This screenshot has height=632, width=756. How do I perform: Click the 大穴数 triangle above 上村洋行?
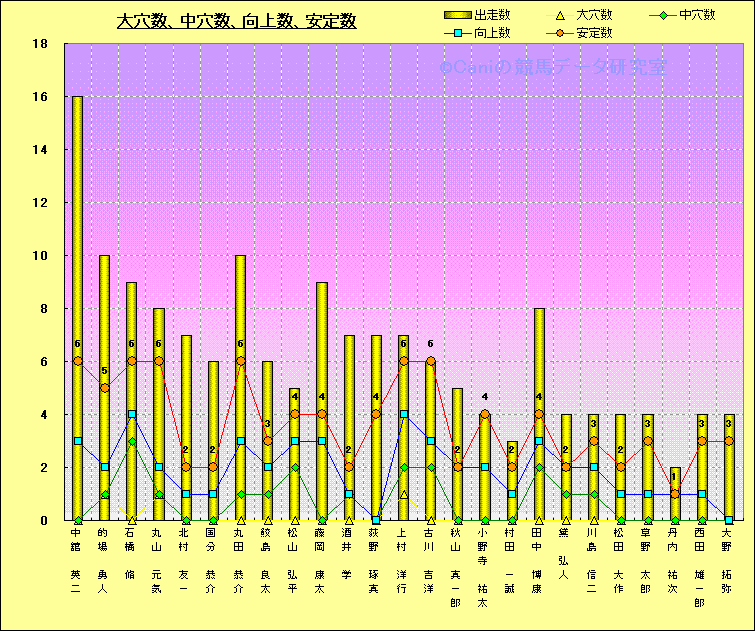404,494
